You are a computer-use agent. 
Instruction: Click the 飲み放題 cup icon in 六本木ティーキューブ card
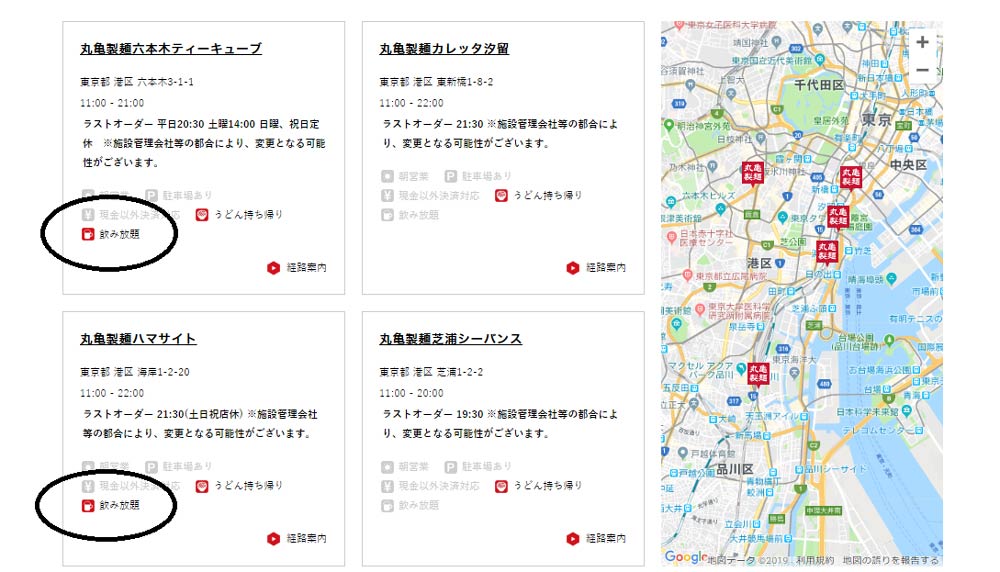point(88,234)
